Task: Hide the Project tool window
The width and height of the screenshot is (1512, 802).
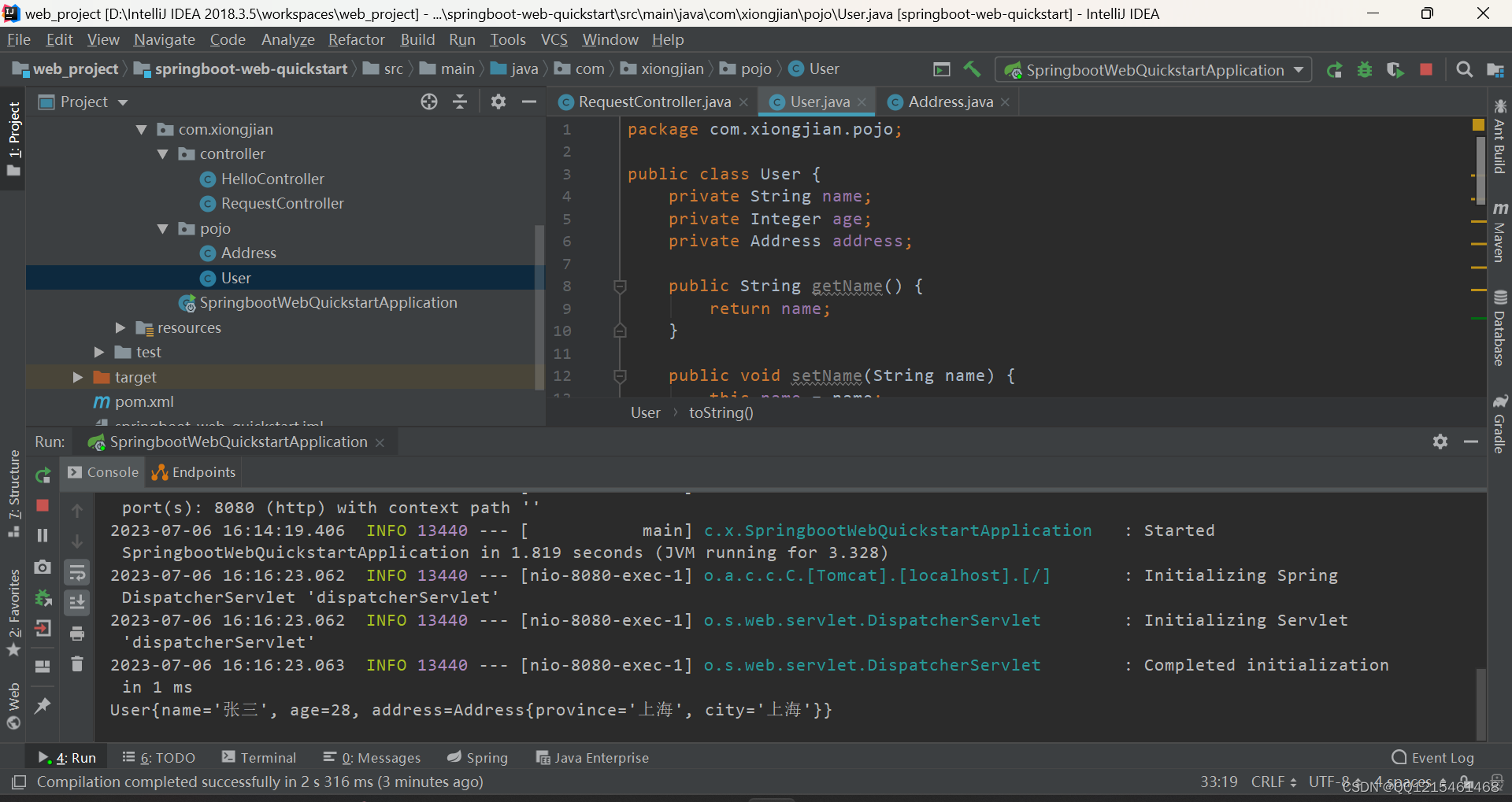Action: [x=529, y=102]
